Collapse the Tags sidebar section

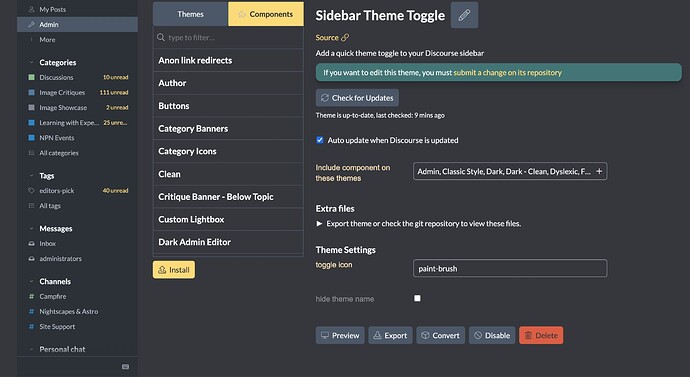coord(31,176)
